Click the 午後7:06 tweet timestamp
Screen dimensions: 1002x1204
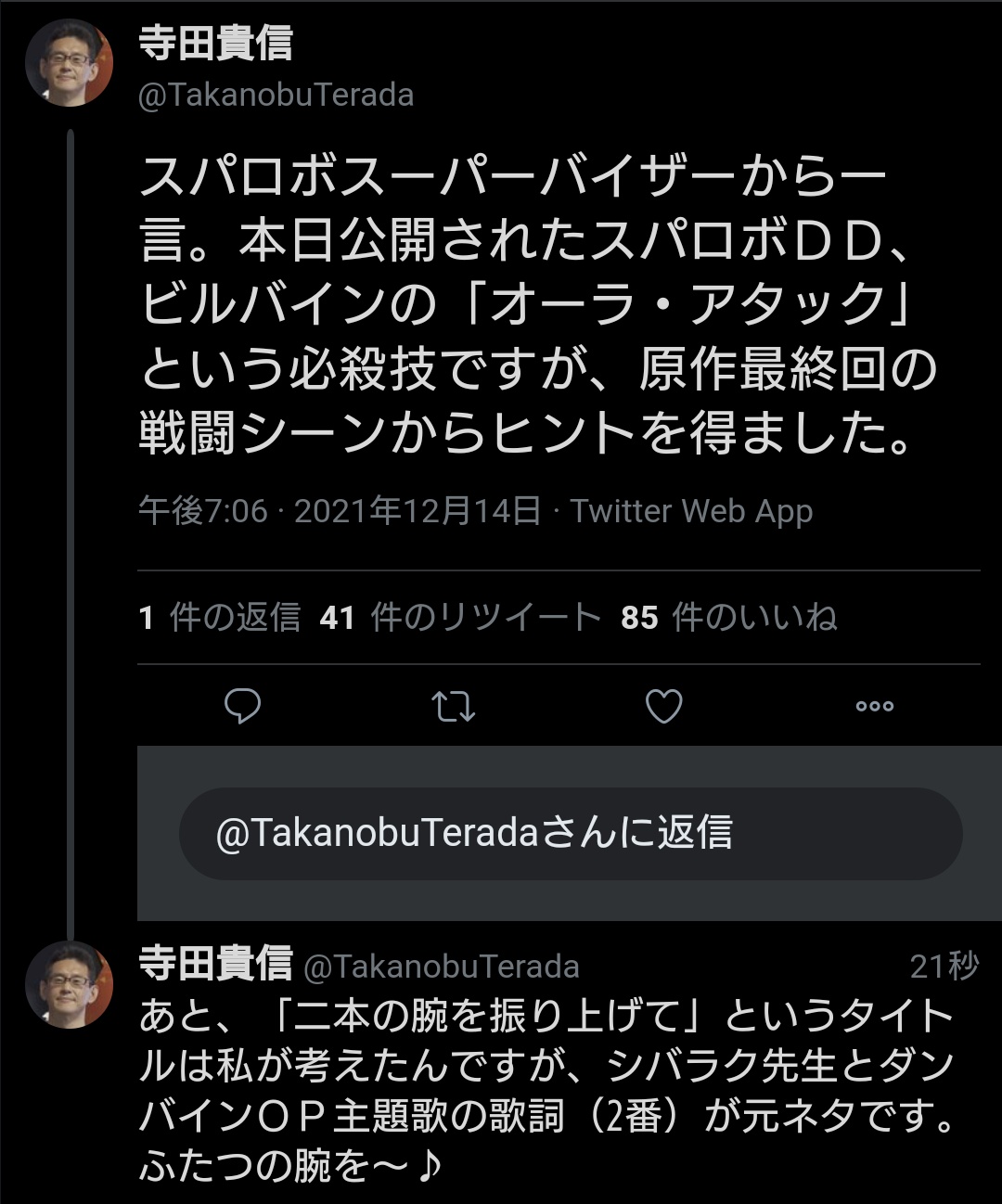[202, 511]
